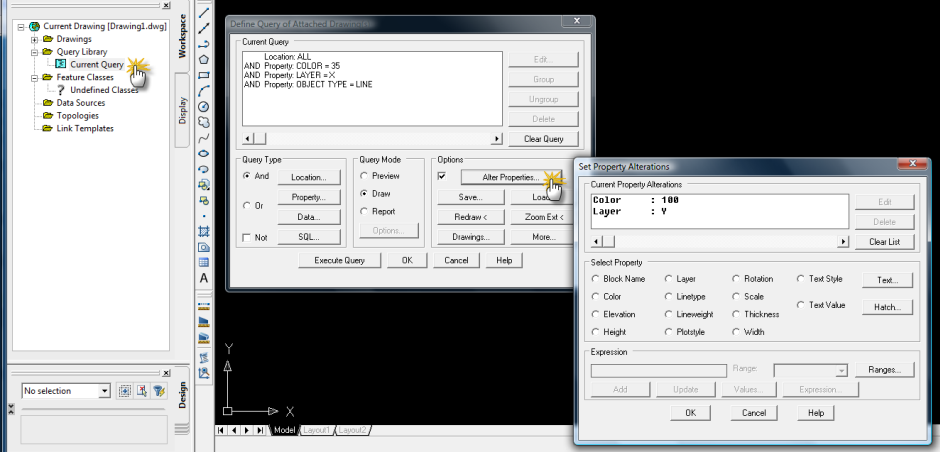
Task: Select the Or query type radio
Action: tap(246, 206)
